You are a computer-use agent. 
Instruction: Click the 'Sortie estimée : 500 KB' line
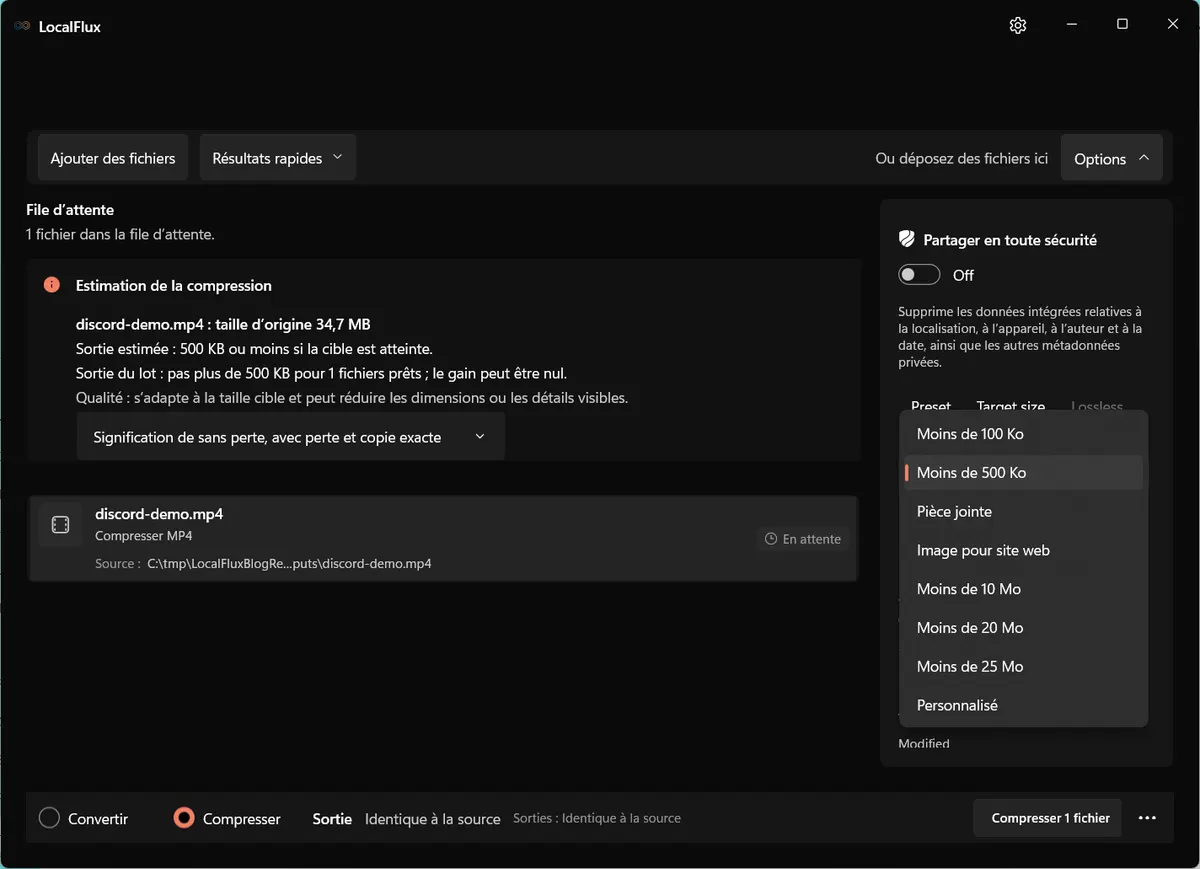click(254, 350)
